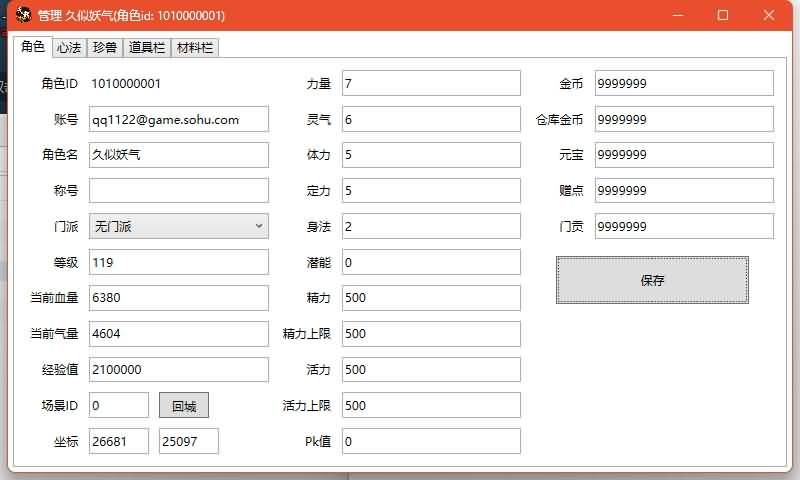Click the 仓库金币 input field
This screenshot has height=480, width=800.
684,119
